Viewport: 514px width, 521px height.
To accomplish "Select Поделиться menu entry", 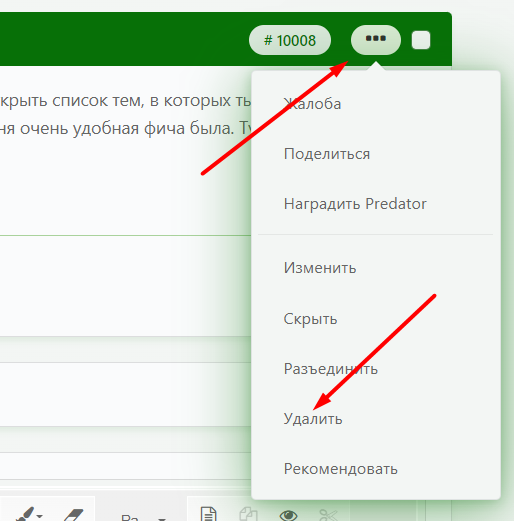I will pyautogui.click(x=327, y=154).
